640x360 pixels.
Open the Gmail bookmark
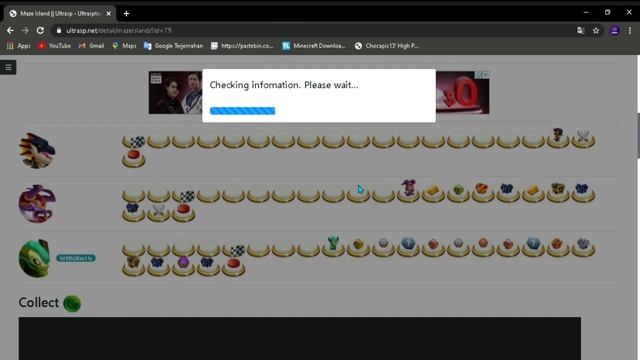(x=91, y=46)
